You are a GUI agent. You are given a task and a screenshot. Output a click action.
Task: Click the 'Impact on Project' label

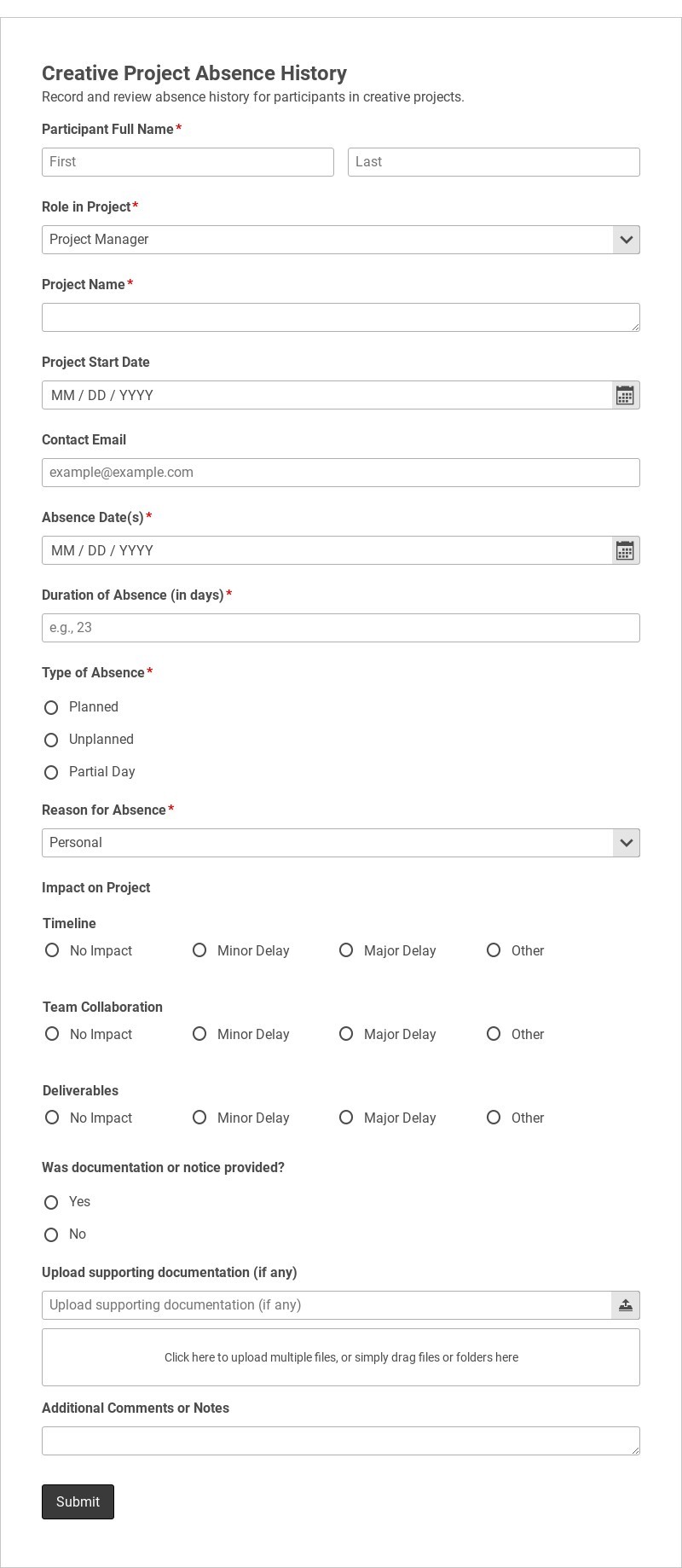click(95, 887)
